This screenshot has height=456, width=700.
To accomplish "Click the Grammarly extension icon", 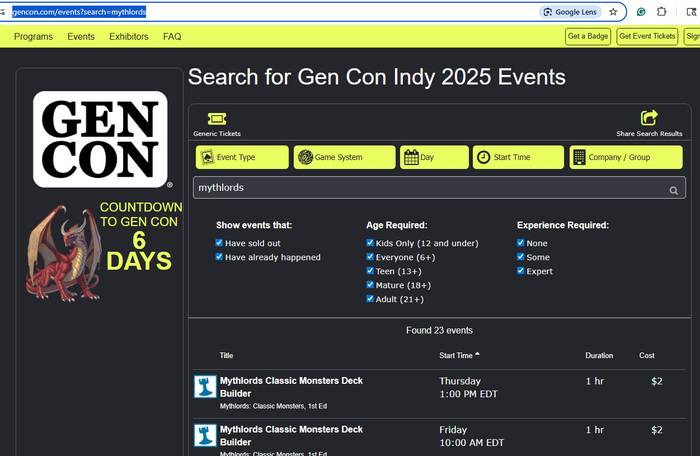I will [641, 12].
